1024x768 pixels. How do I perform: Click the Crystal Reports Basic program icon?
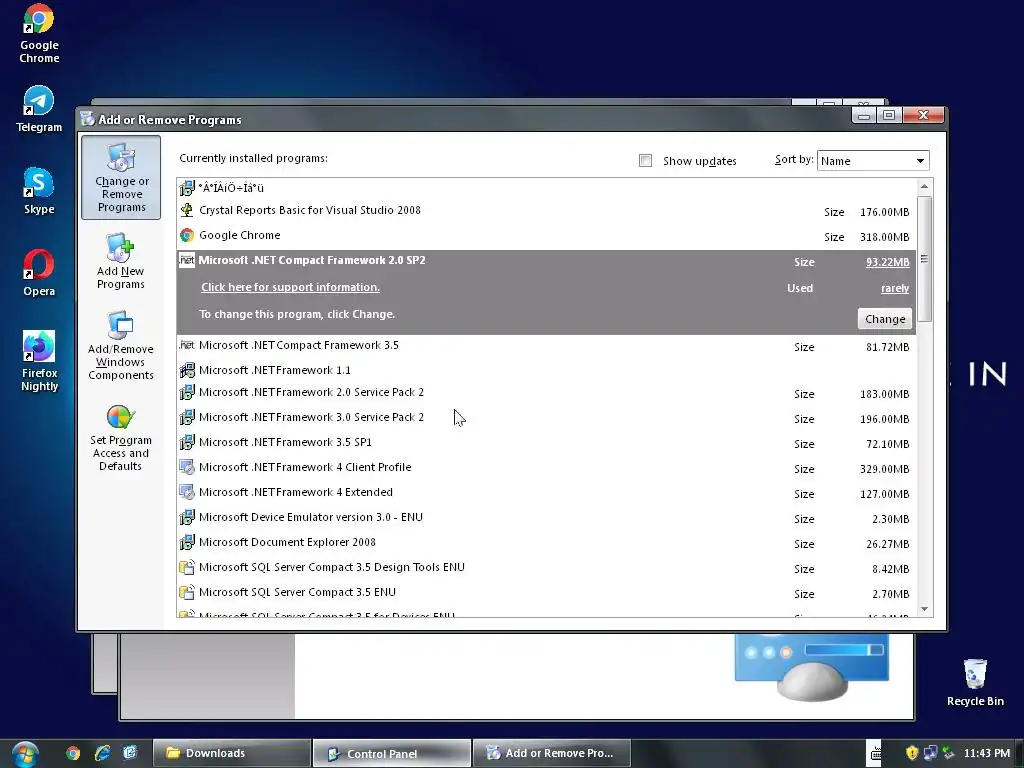click(x=187, y=210)
